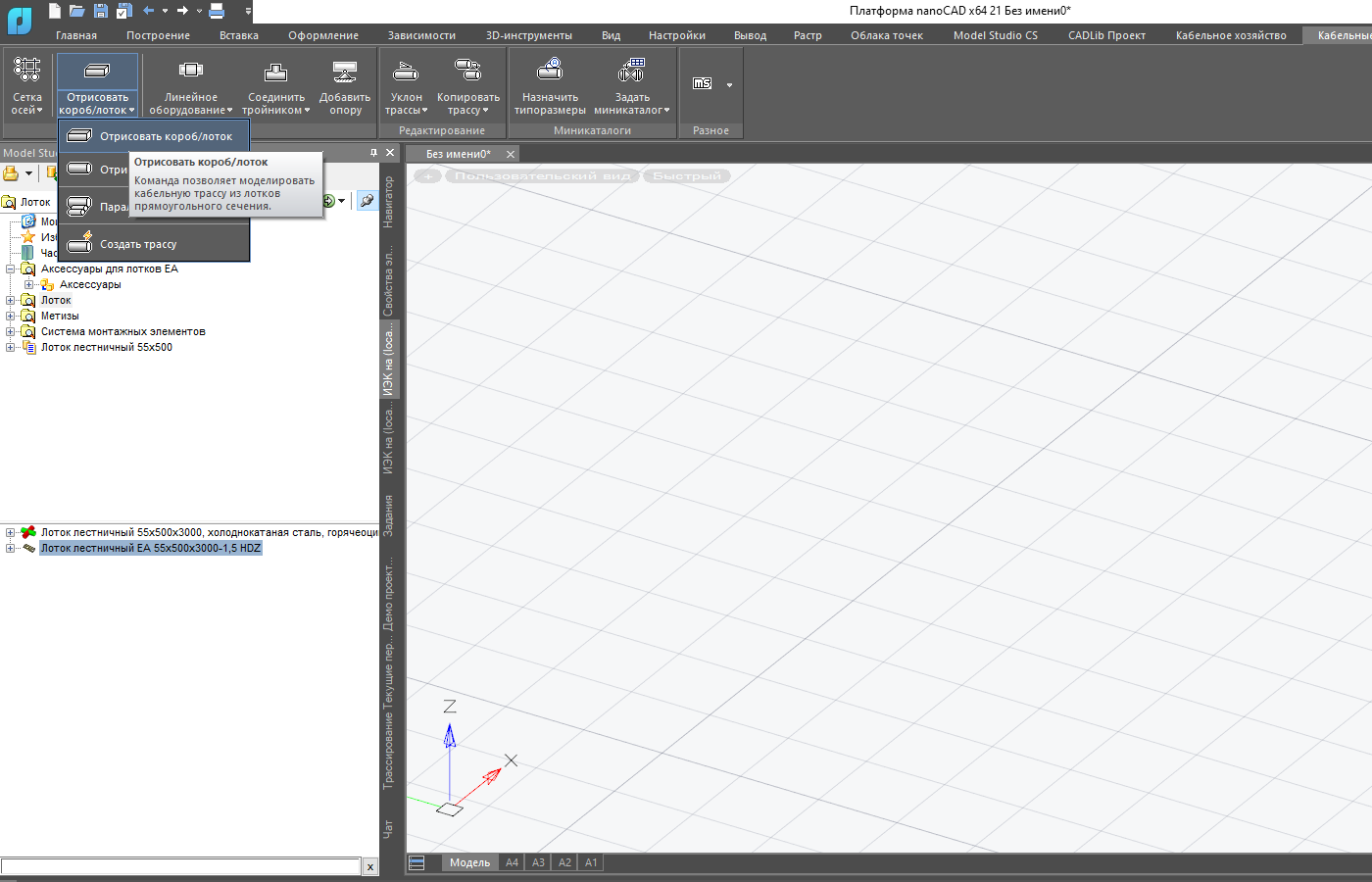The width and height of the screenshot is (1372, 882).
Task: Click the layout list icon beside Модель
Action: point(416,862)
